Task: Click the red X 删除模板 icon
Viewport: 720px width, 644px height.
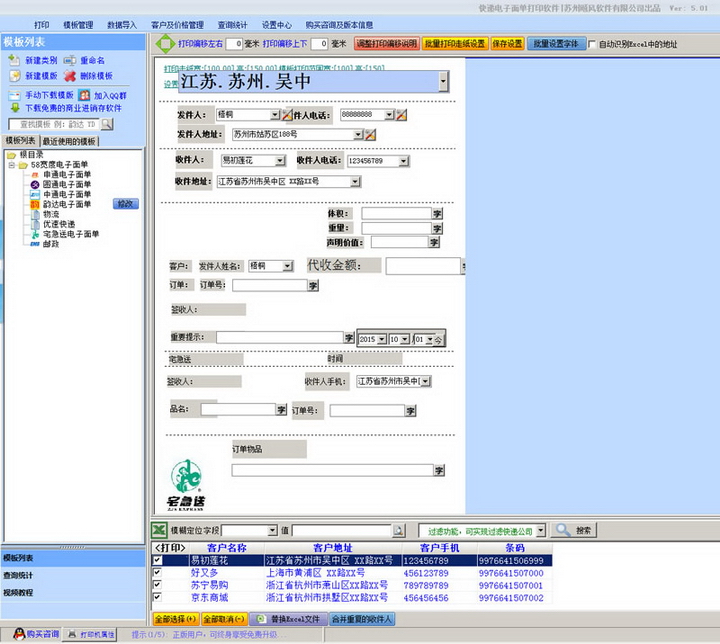Action: (70, 76)
